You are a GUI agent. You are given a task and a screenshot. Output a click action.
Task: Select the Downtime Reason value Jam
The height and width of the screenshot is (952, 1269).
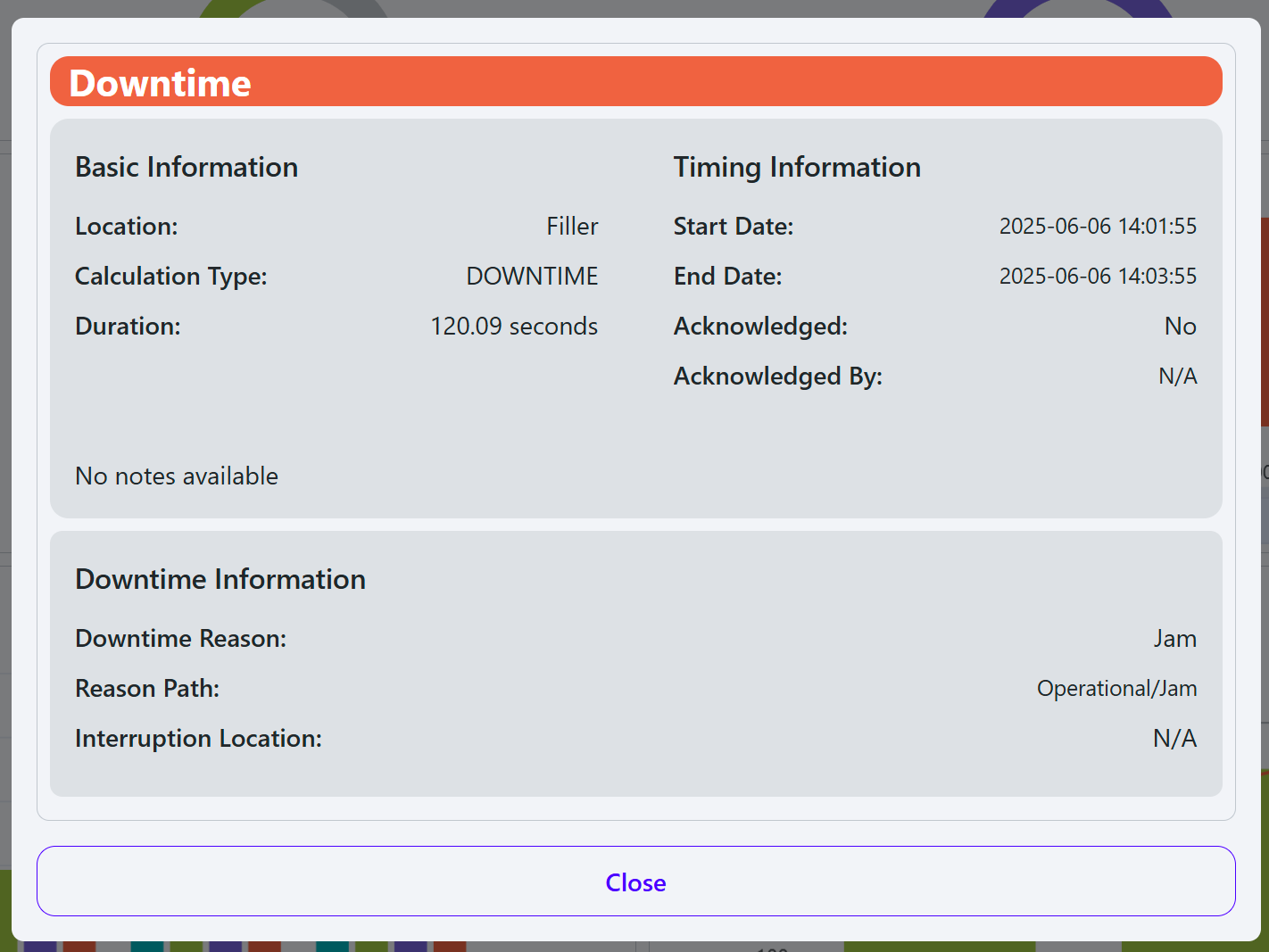(1174, 639)
